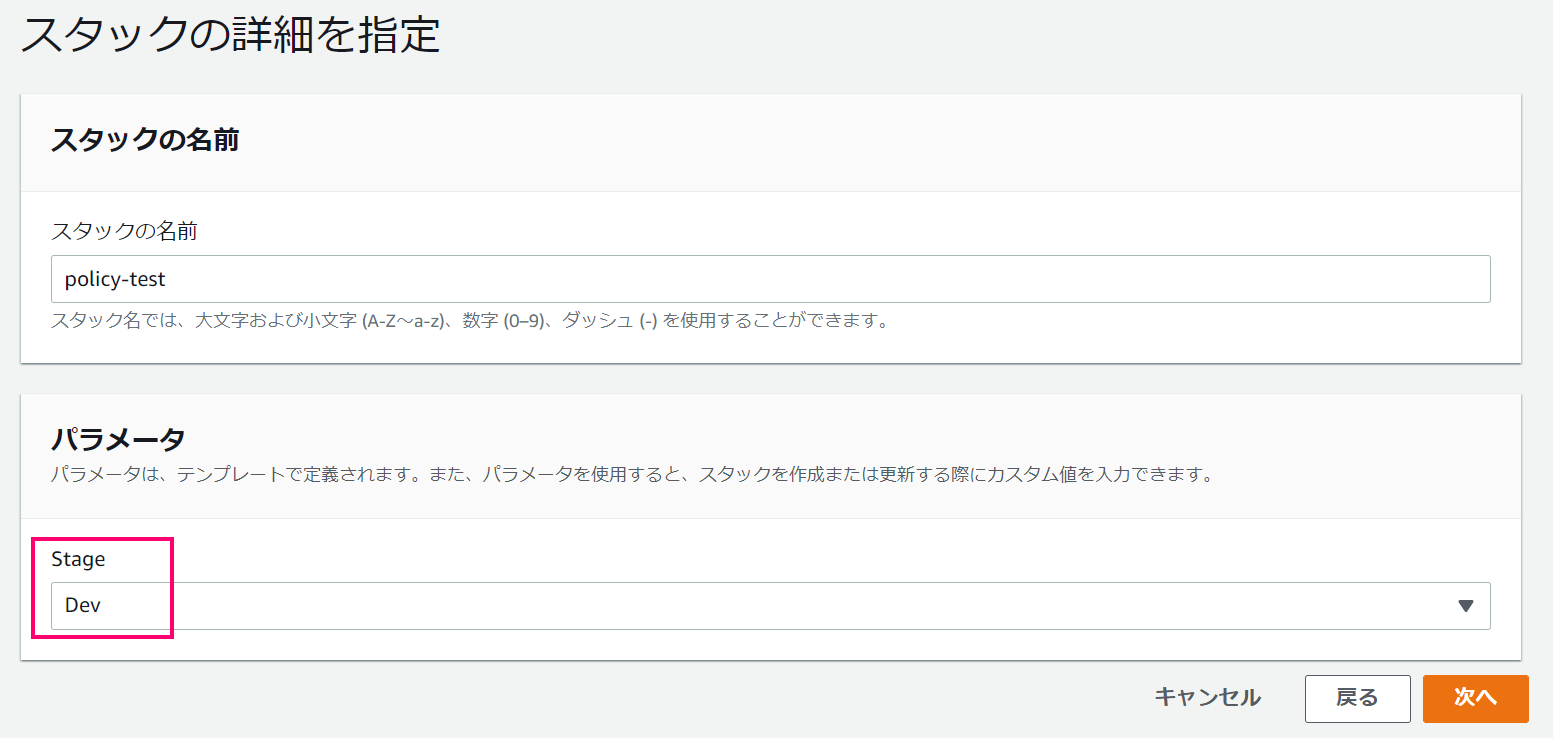Click the pink highlight box around Stage
This screenshot has width=1553, height=738.
click(104, 587)
